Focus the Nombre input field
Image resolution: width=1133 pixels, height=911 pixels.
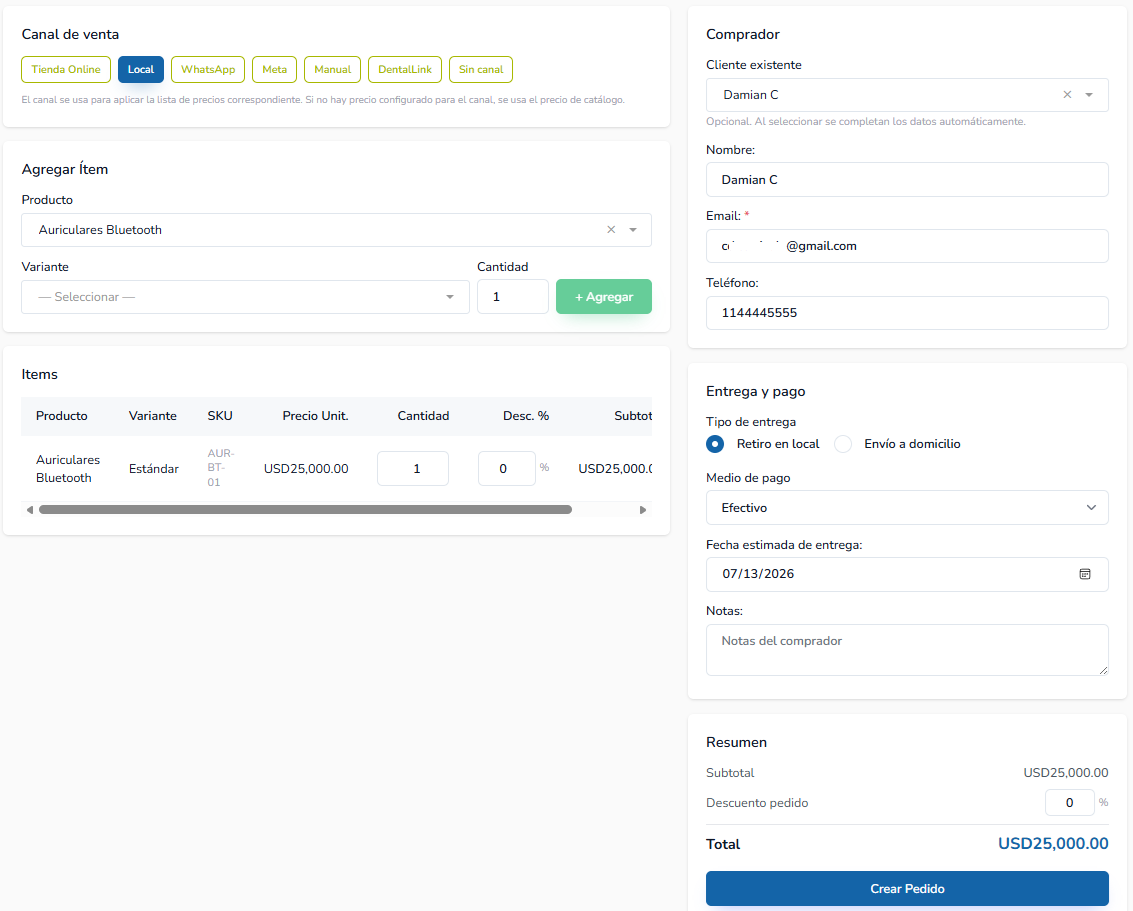907,180
